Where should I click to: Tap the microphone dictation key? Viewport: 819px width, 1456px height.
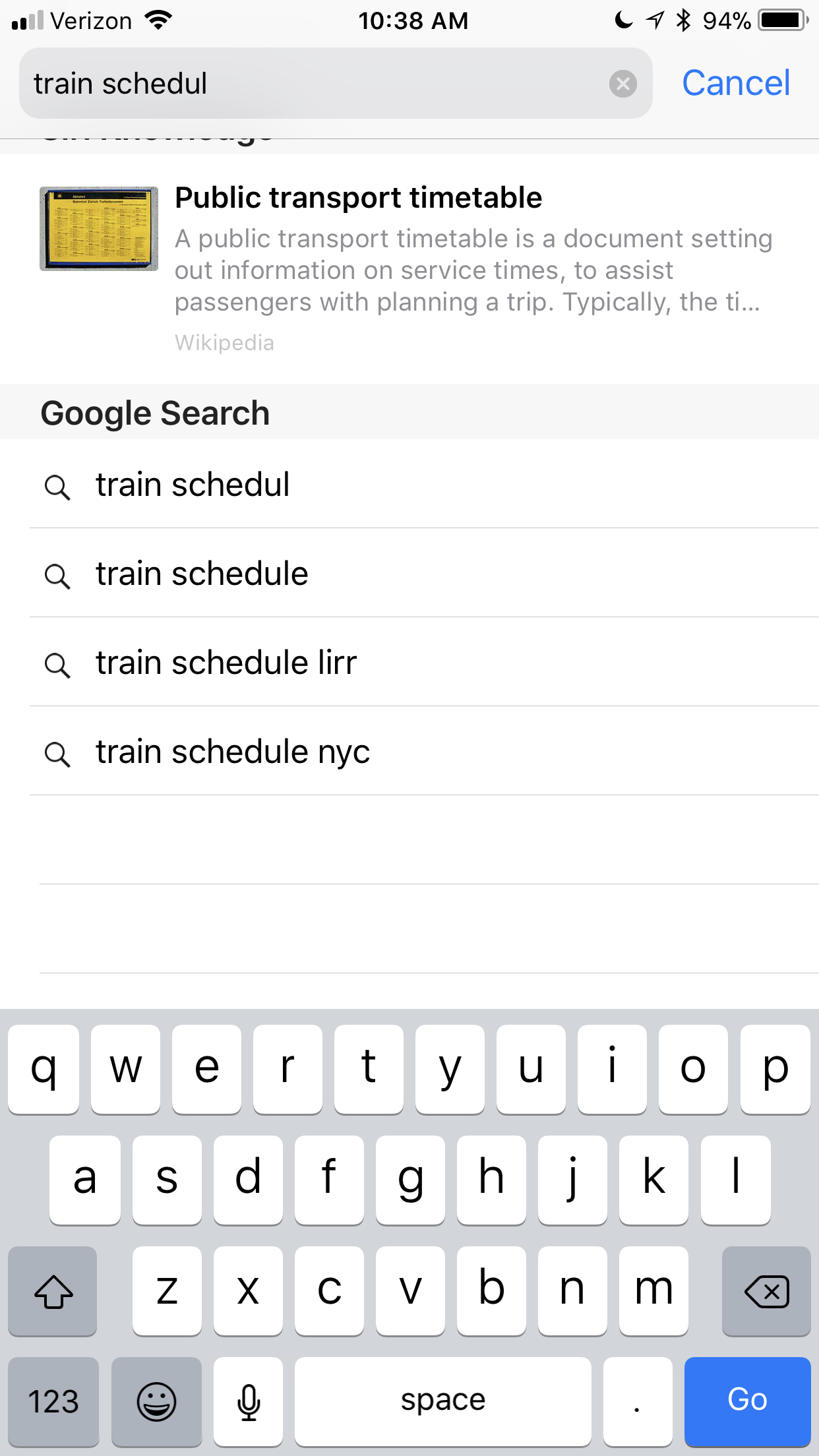(249, 1401)
